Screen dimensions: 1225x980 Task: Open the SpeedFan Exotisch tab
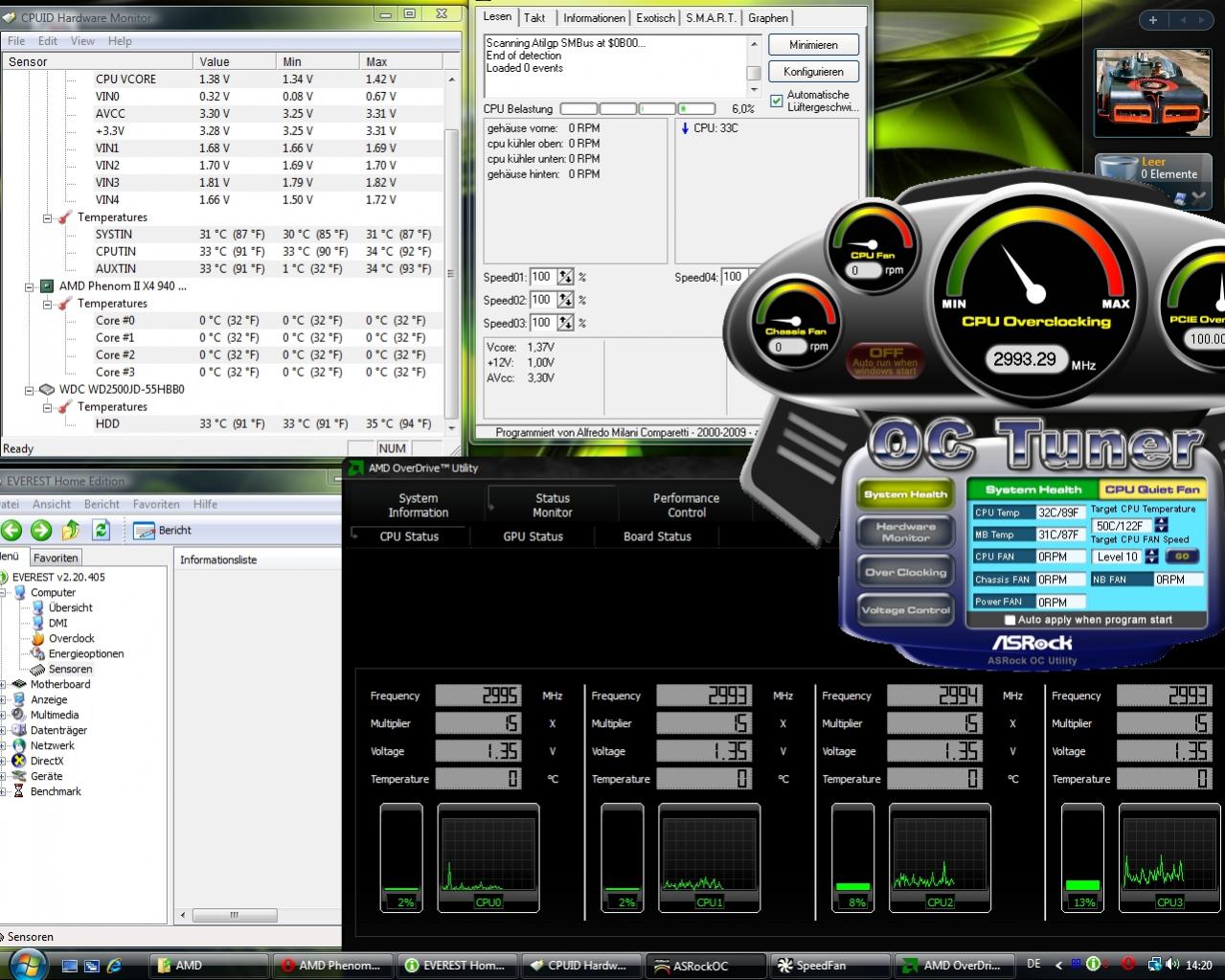(655, 17)
